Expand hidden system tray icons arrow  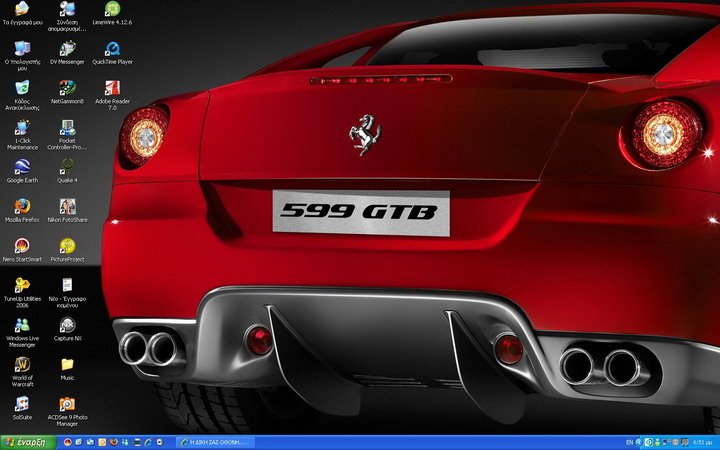click(x=639, y=442)
